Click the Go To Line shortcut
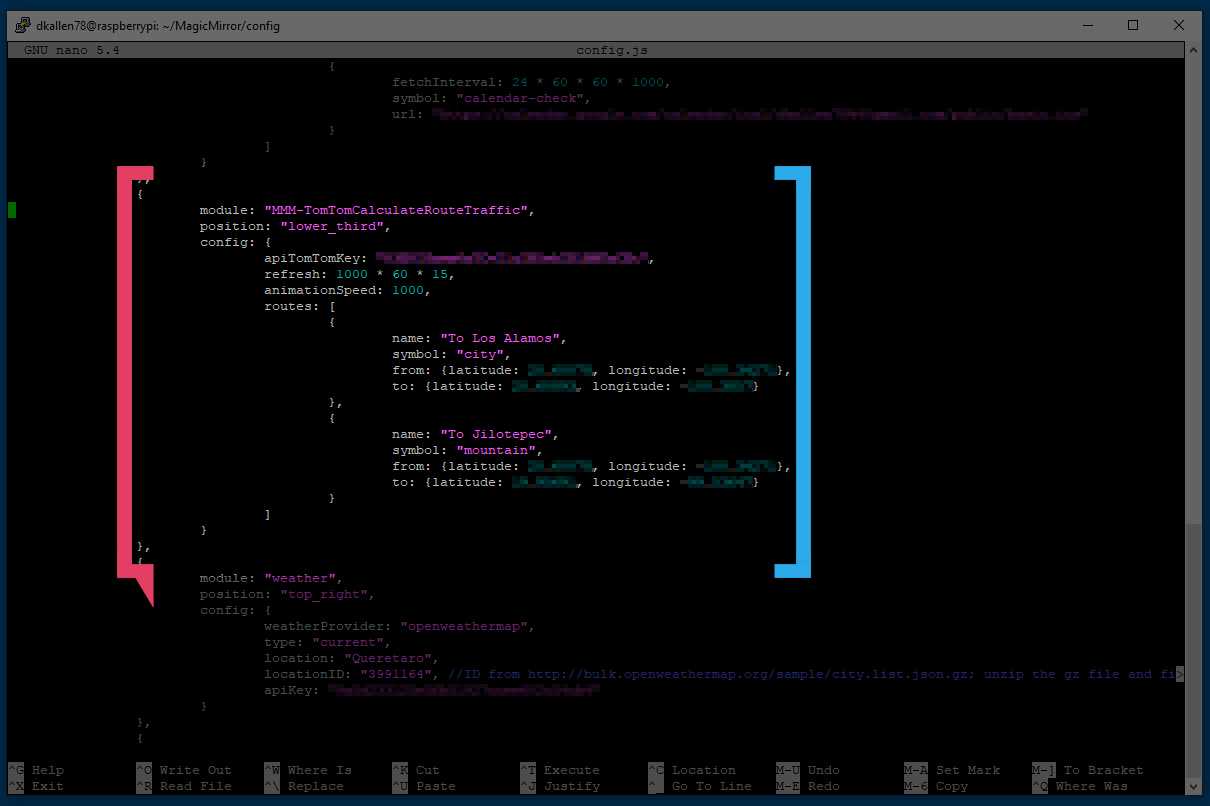The width and height of the screenshot is (1210, 806). click(x=700, y=786)
